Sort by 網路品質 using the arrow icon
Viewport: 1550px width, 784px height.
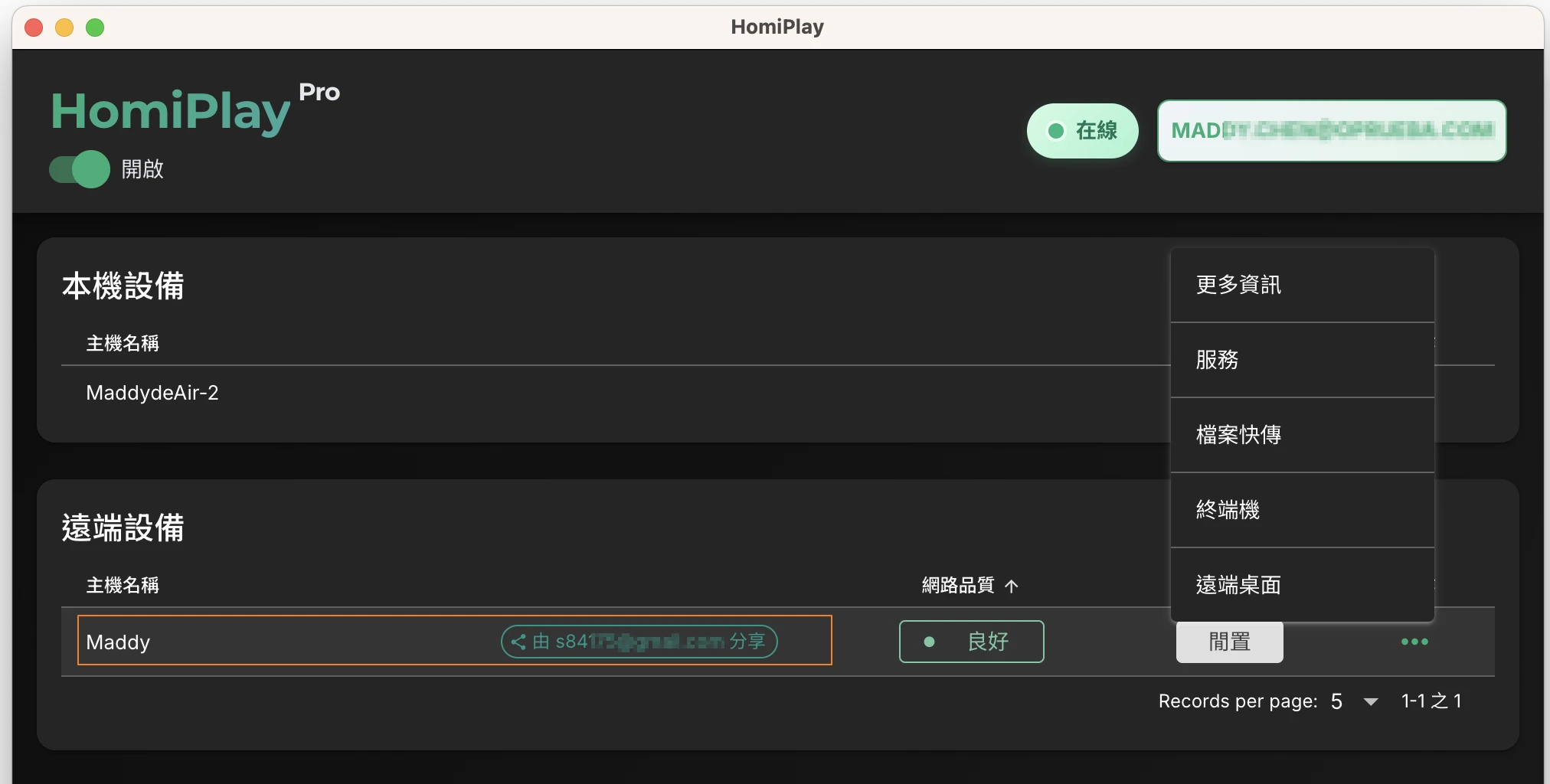point(1012,586)
